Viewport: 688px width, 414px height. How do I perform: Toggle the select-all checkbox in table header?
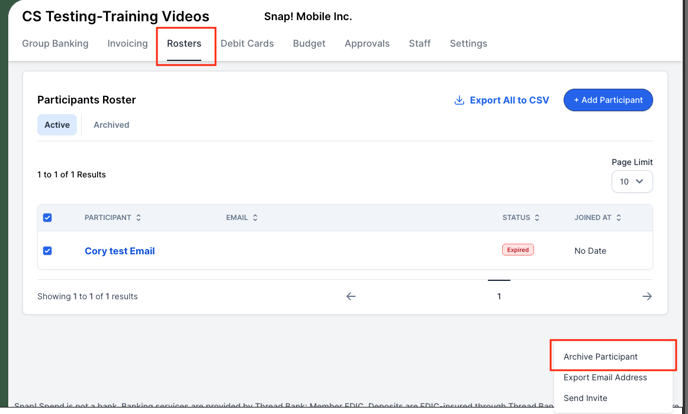point(47,218)
